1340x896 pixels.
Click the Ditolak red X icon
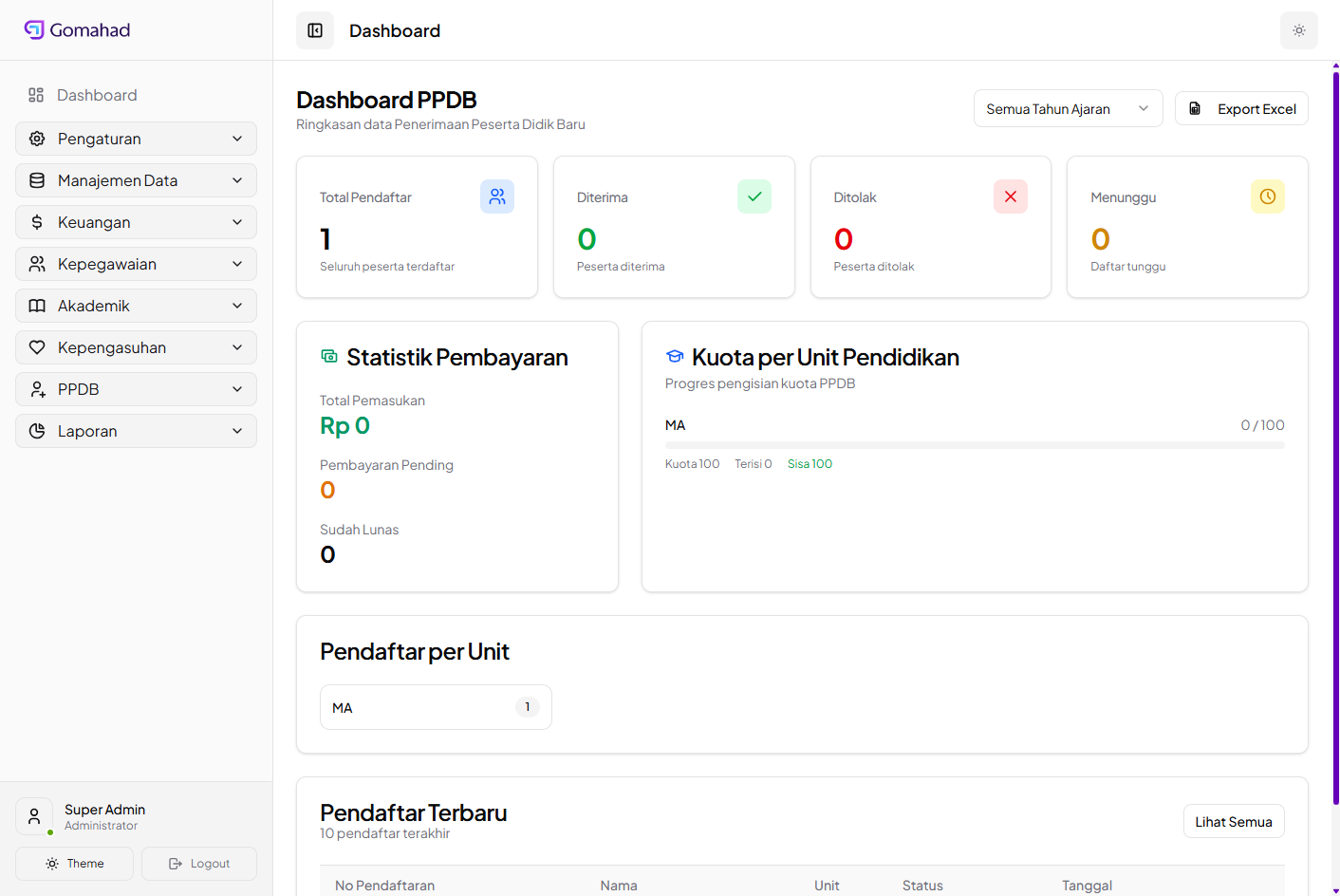point(1011,196)
